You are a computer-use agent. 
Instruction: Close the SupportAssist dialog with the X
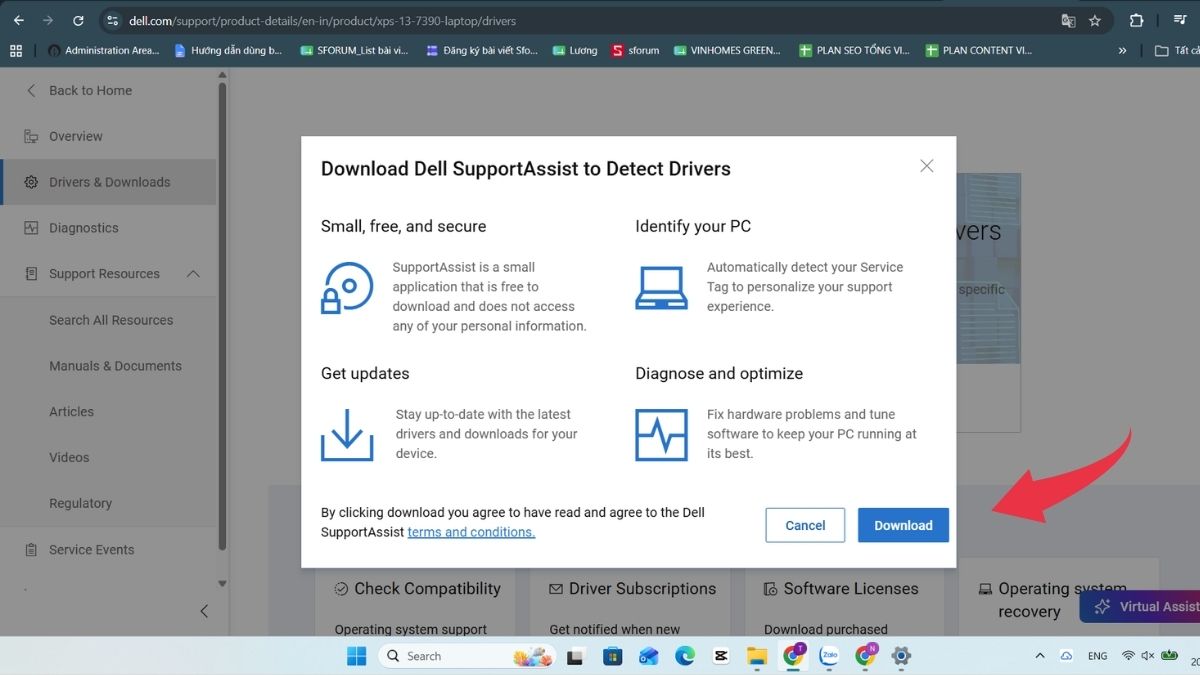(927, 166)
